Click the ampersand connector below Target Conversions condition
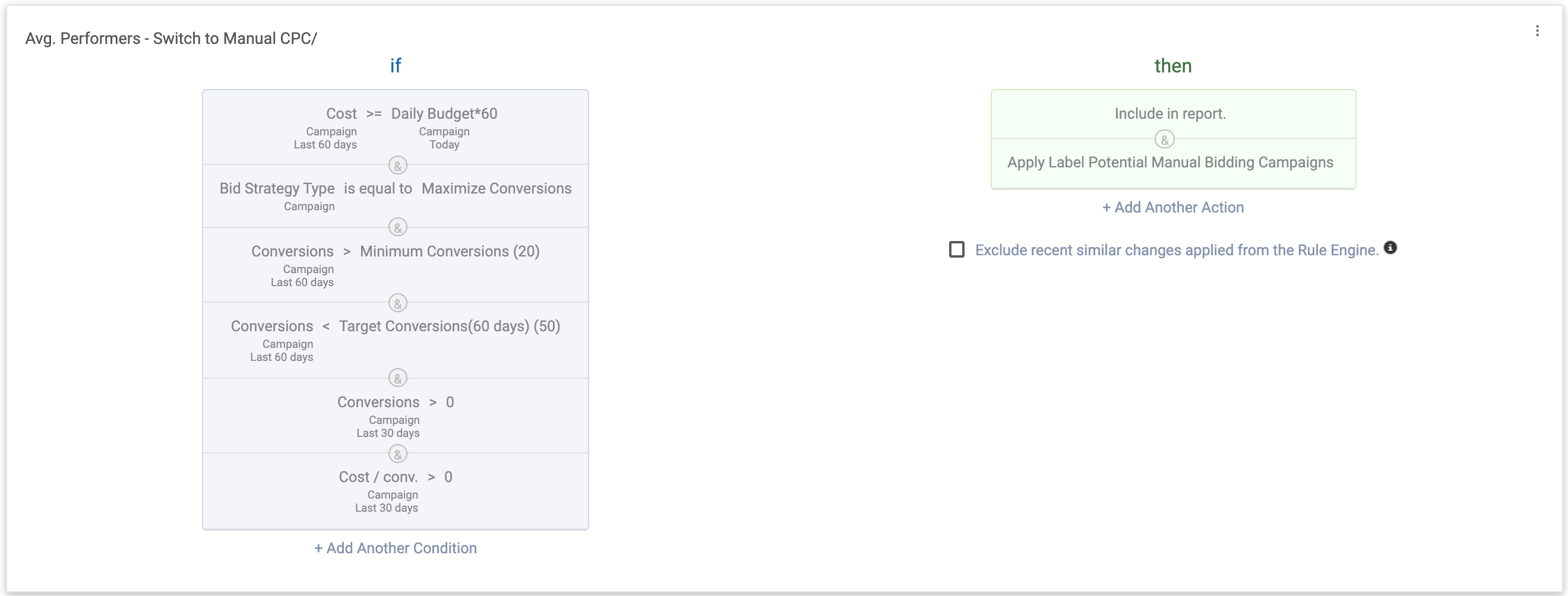The width and height of the screenshot is (1568, 596). (x=397, y=378)
